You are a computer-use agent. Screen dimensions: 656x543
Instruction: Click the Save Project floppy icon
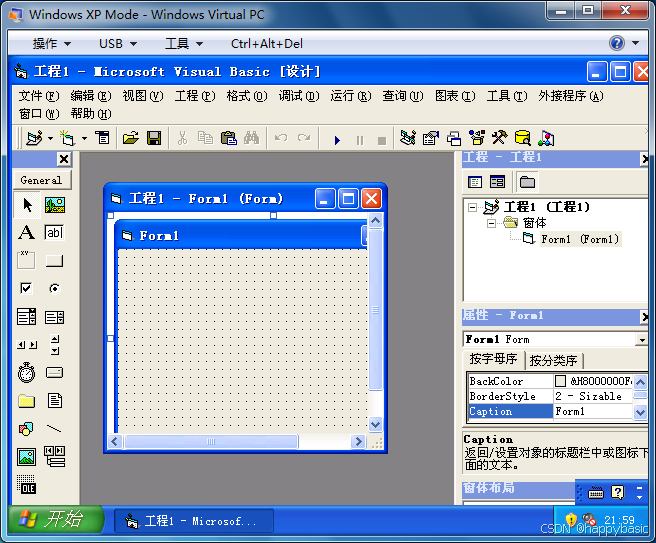[x=154, y=138]
